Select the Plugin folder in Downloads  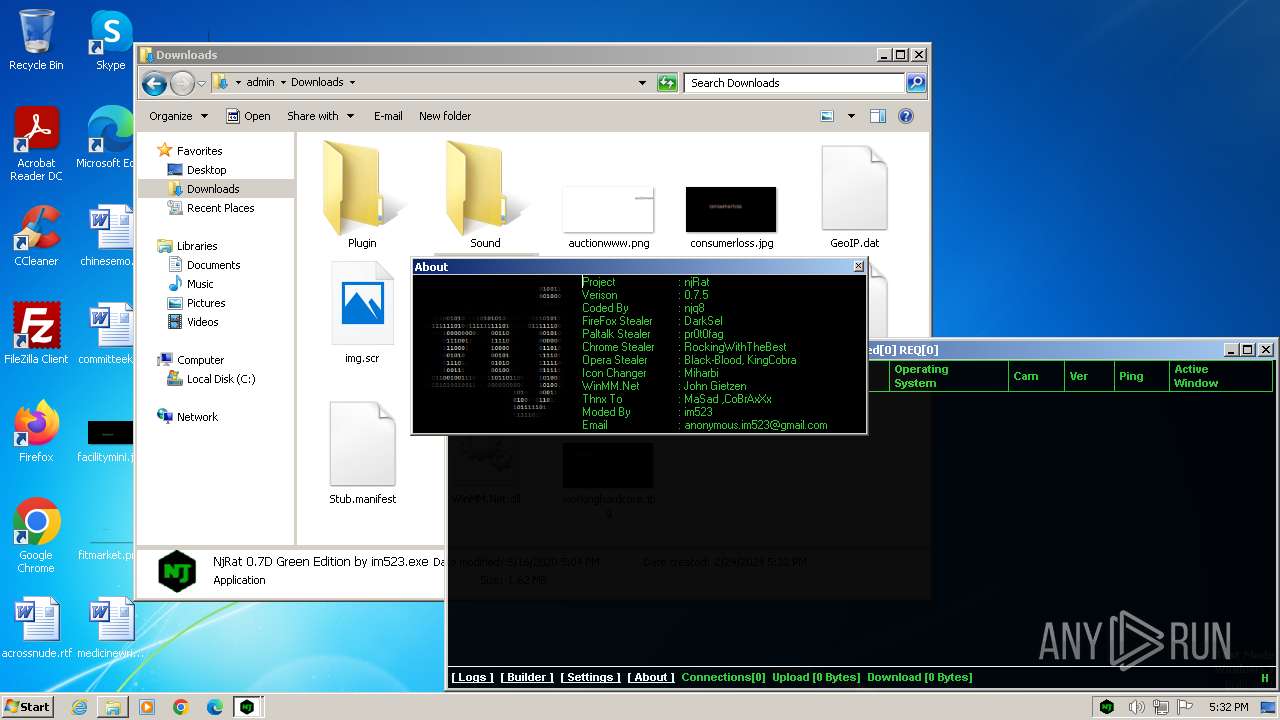[362, 194]
